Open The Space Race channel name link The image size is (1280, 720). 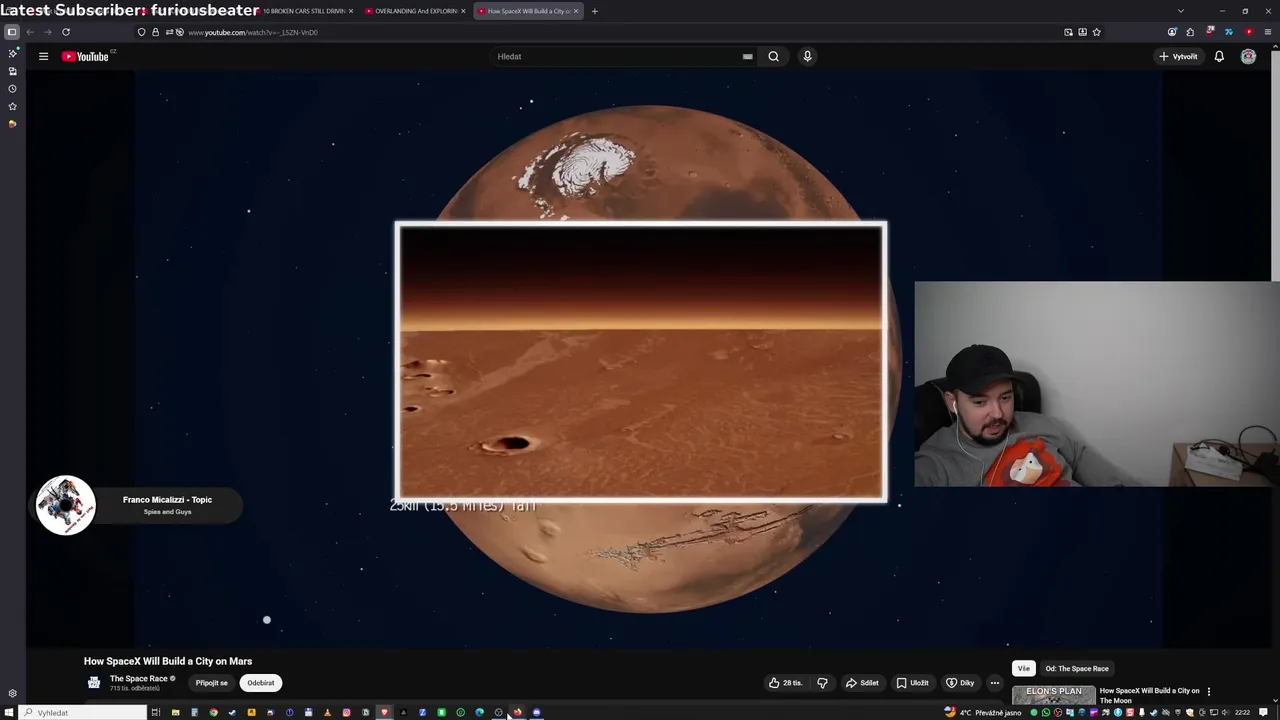(x=138, y=679)
